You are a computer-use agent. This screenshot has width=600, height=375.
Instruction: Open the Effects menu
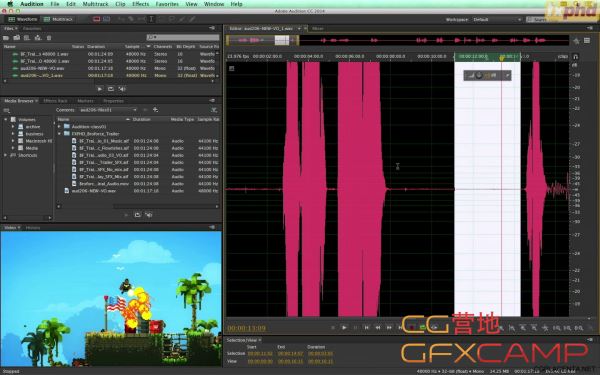pyautogui.click(x=140, y=4)
